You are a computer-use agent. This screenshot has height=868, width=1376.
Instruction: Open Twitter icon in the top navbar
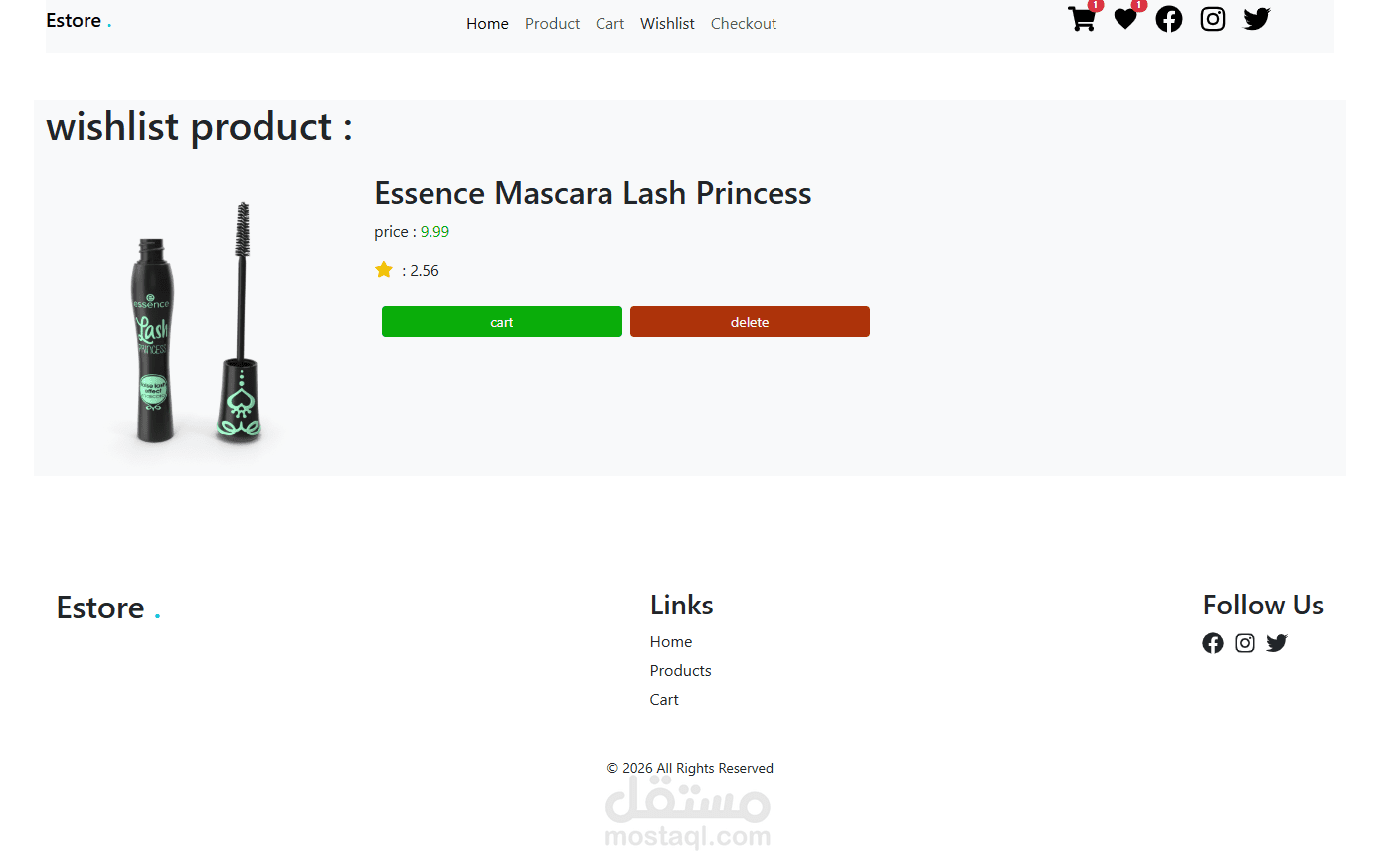point(1257,20)
